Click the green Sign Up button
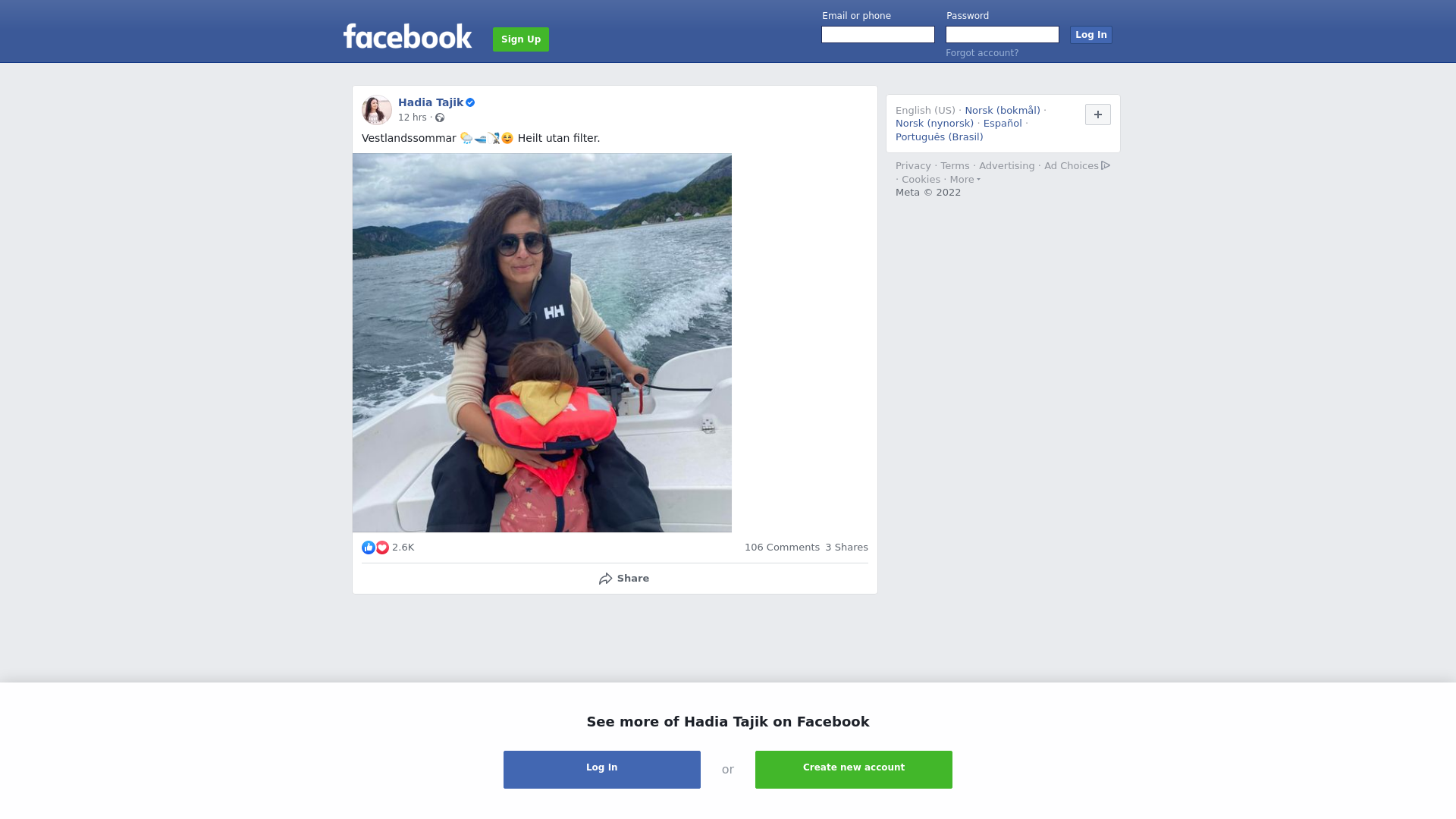 point(521,39)
